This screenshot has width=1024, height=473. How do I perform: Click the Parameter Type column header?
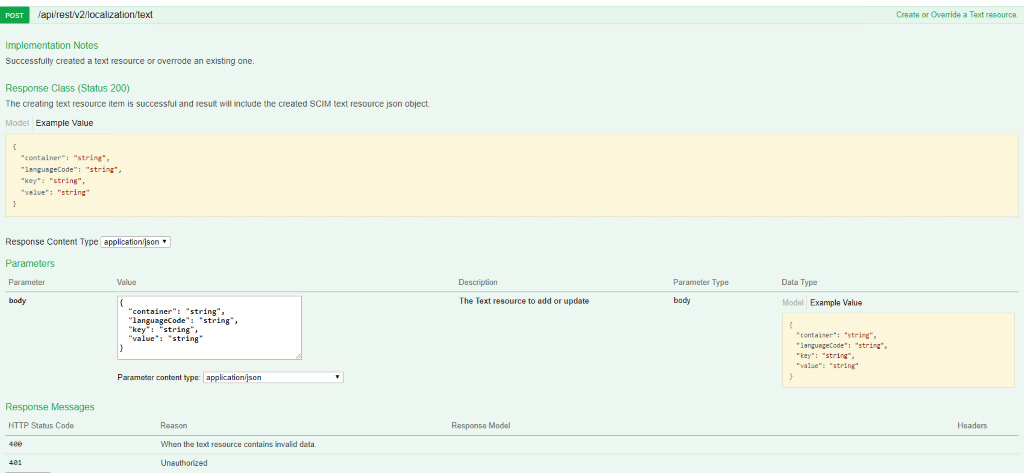coord(701,282)
